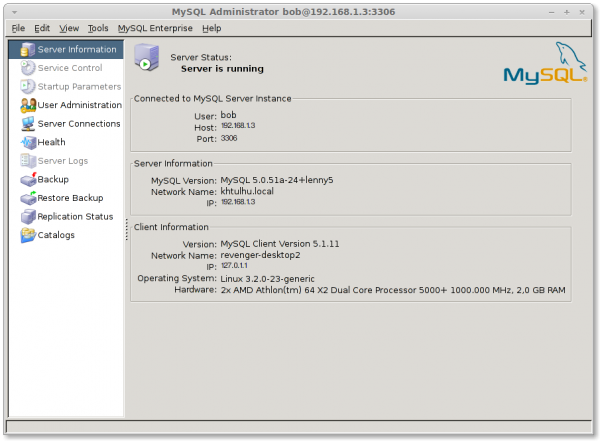Click the Restore Backup drive icon
This screenshot has height=441, width=600.
tap(28, 198)
